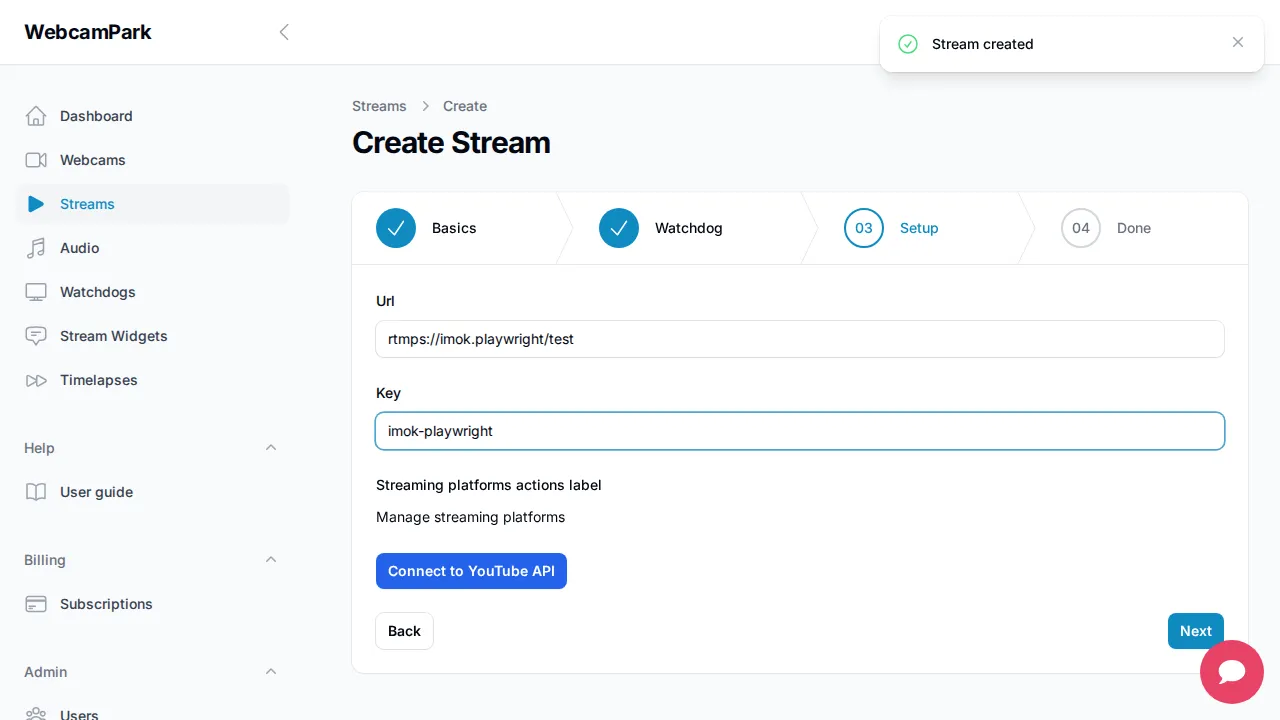The image size is (1280, 720).
Task: Open the chat support bubble
Action: point(1232,672)
